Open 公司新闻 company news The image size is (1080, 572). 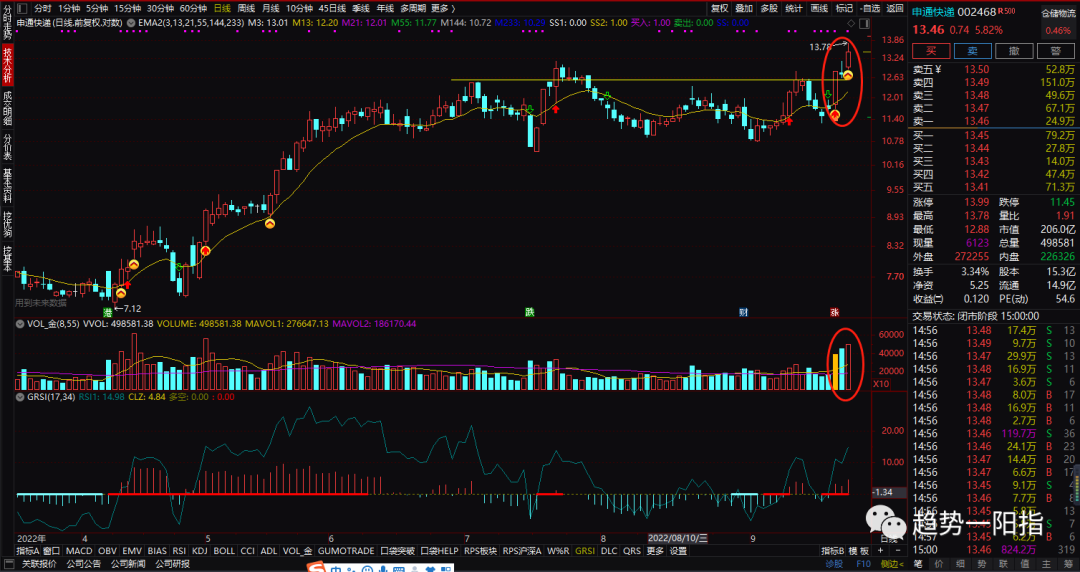tap(128, 564)
